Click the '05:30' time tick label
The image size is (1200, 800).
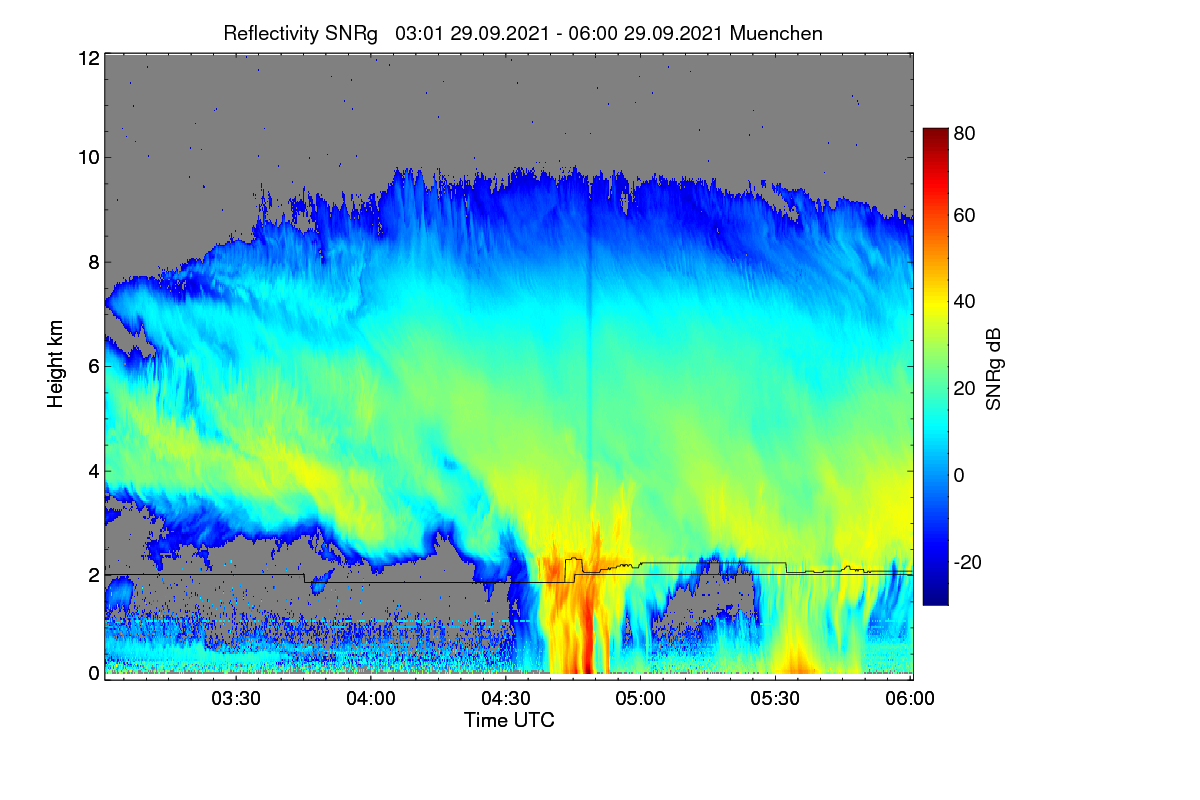point(777,699)
